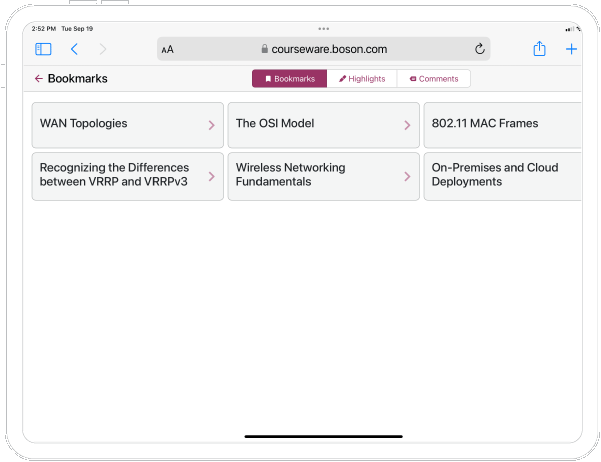
Task: Open the Safari sidebar panel
Action: click(43, 49)
